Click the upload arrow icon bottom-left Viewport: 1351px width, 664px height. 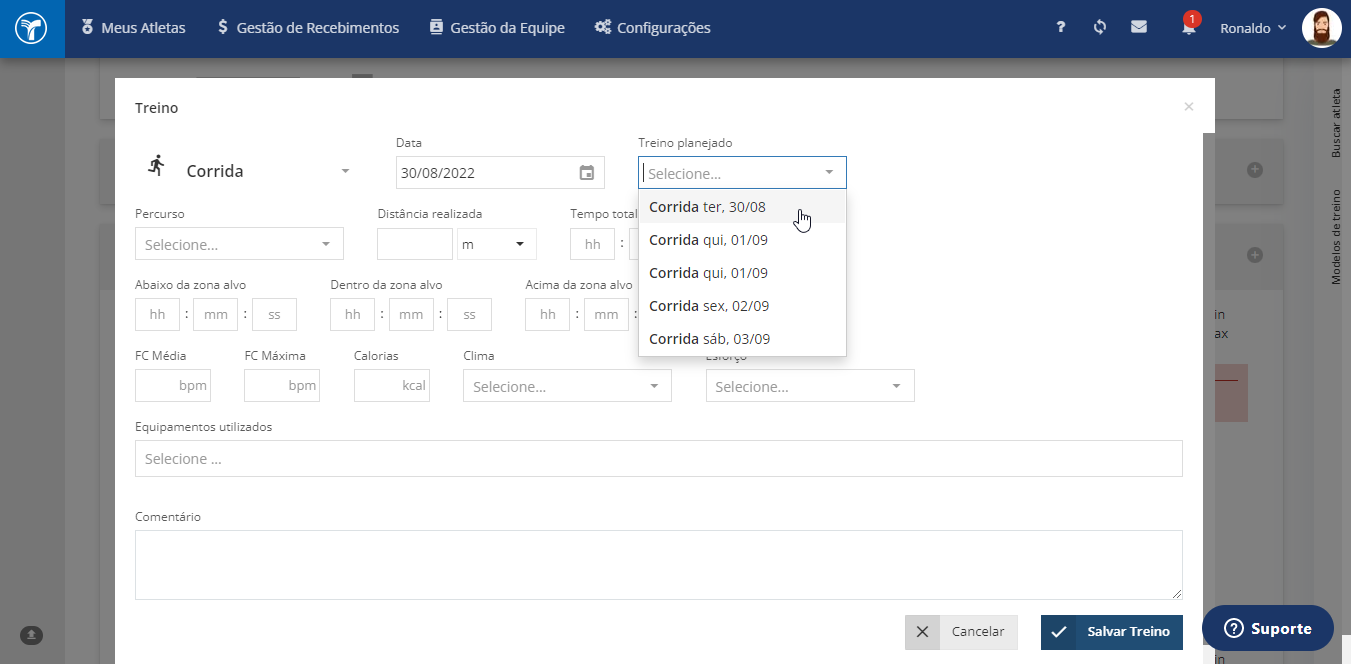(x=31, y=634)
